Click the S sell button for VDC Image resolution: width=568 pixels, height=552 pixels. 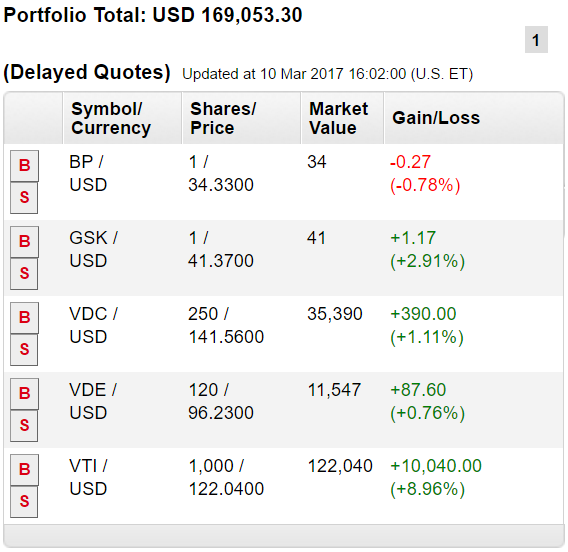coord(24,350)
